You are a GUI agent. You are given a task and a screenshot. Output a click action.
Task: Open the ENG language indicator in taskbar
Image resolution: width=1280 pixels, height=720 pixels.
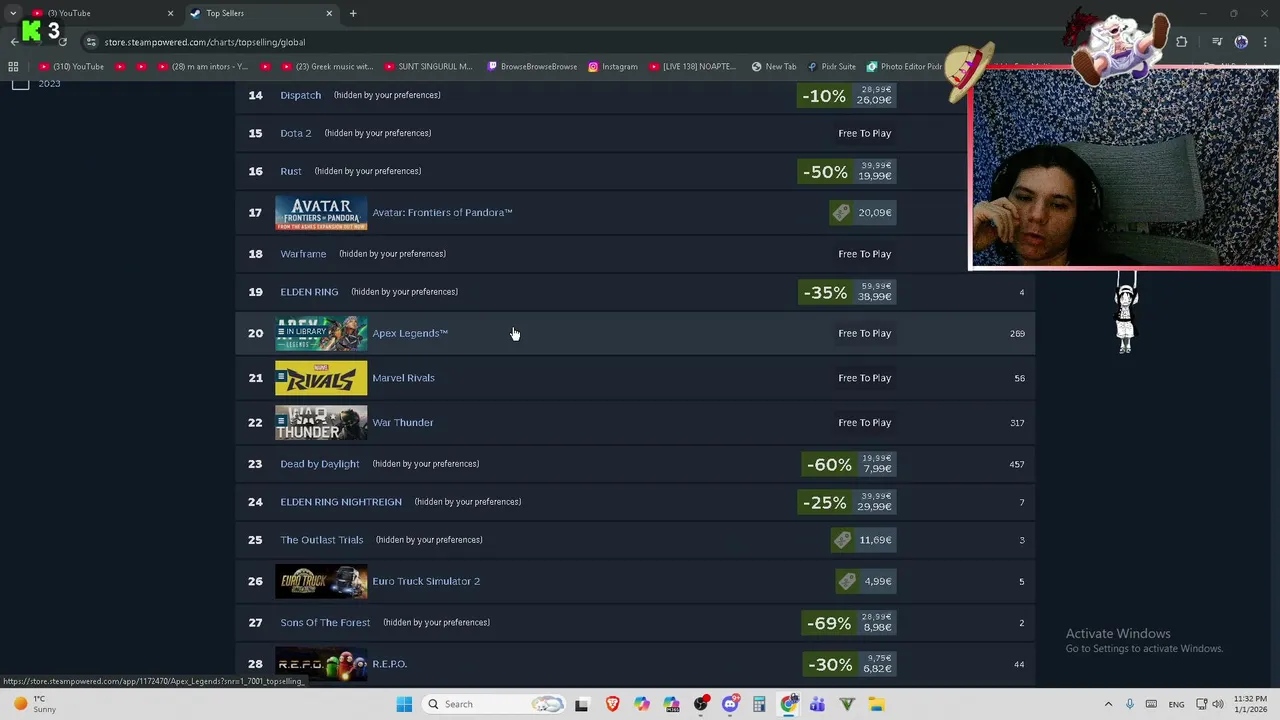tap(1176, 704)
